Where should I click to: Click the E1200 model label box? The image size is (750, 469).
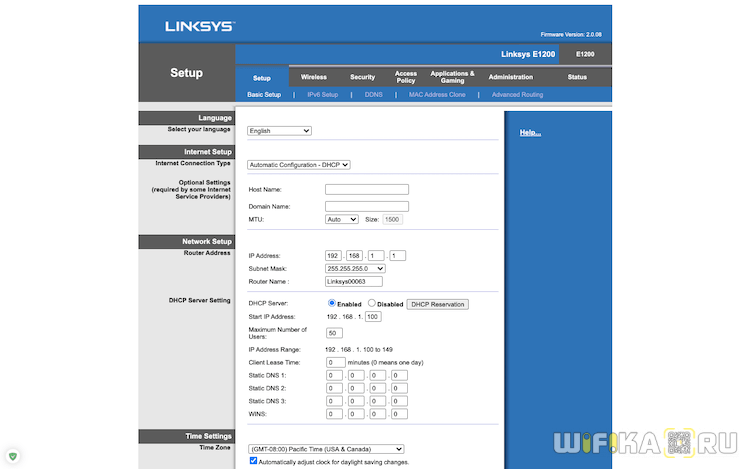click(x=585, y=54)
